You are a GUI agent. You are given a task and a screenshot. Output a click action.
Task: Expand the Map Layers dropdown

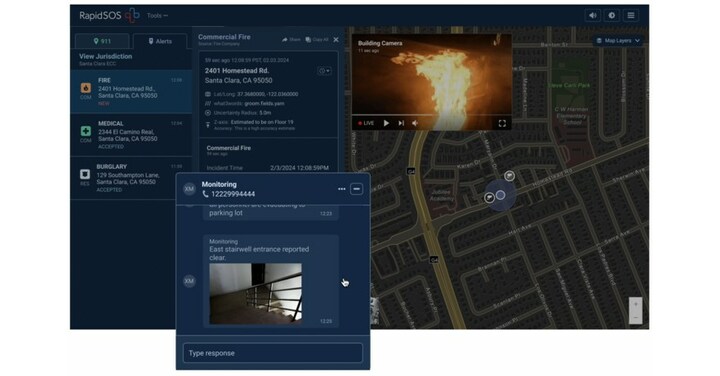click(x=619, y=40)
